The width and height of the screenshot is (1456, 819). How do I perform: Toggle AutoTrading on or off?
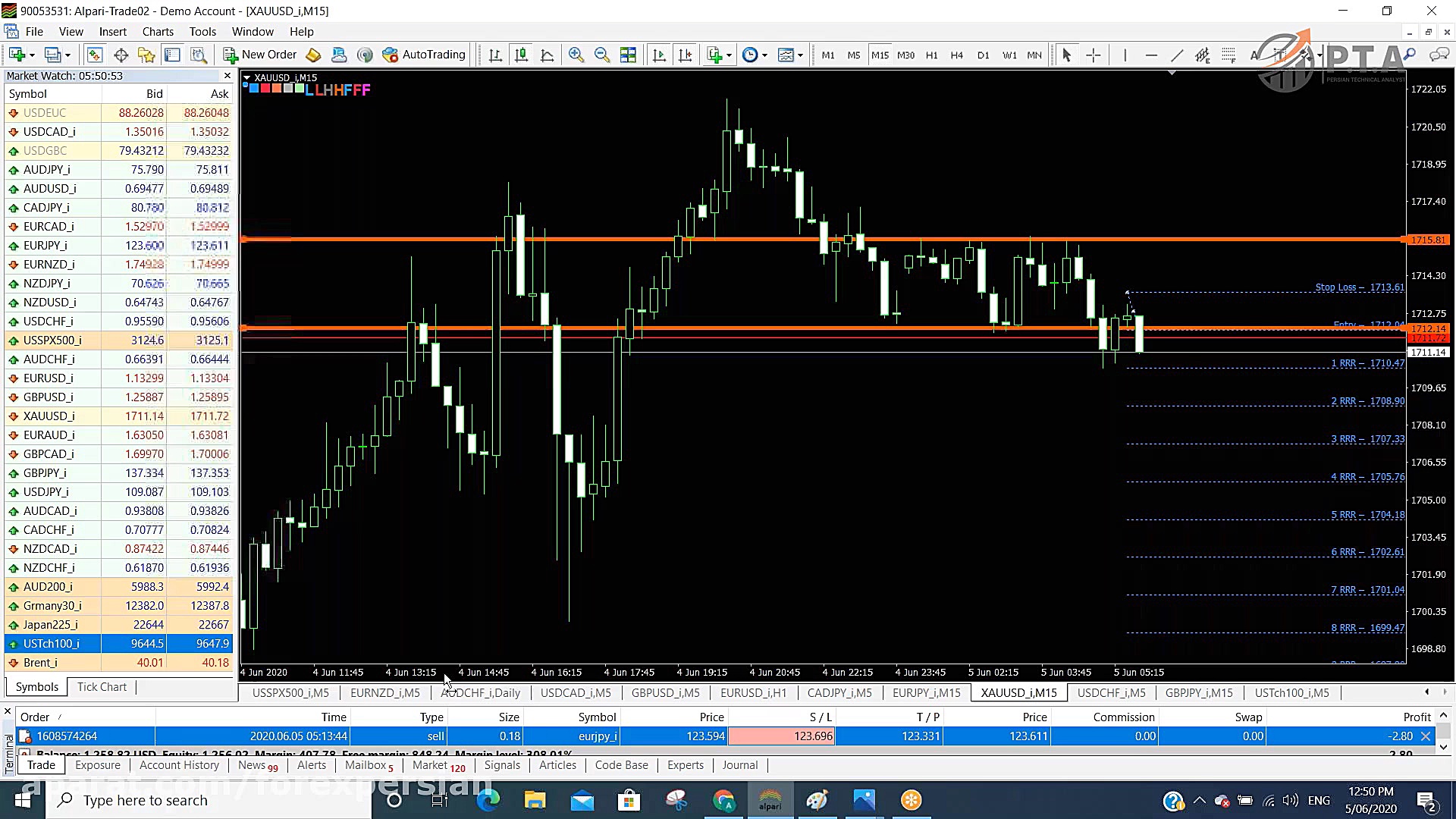[423, 54]
